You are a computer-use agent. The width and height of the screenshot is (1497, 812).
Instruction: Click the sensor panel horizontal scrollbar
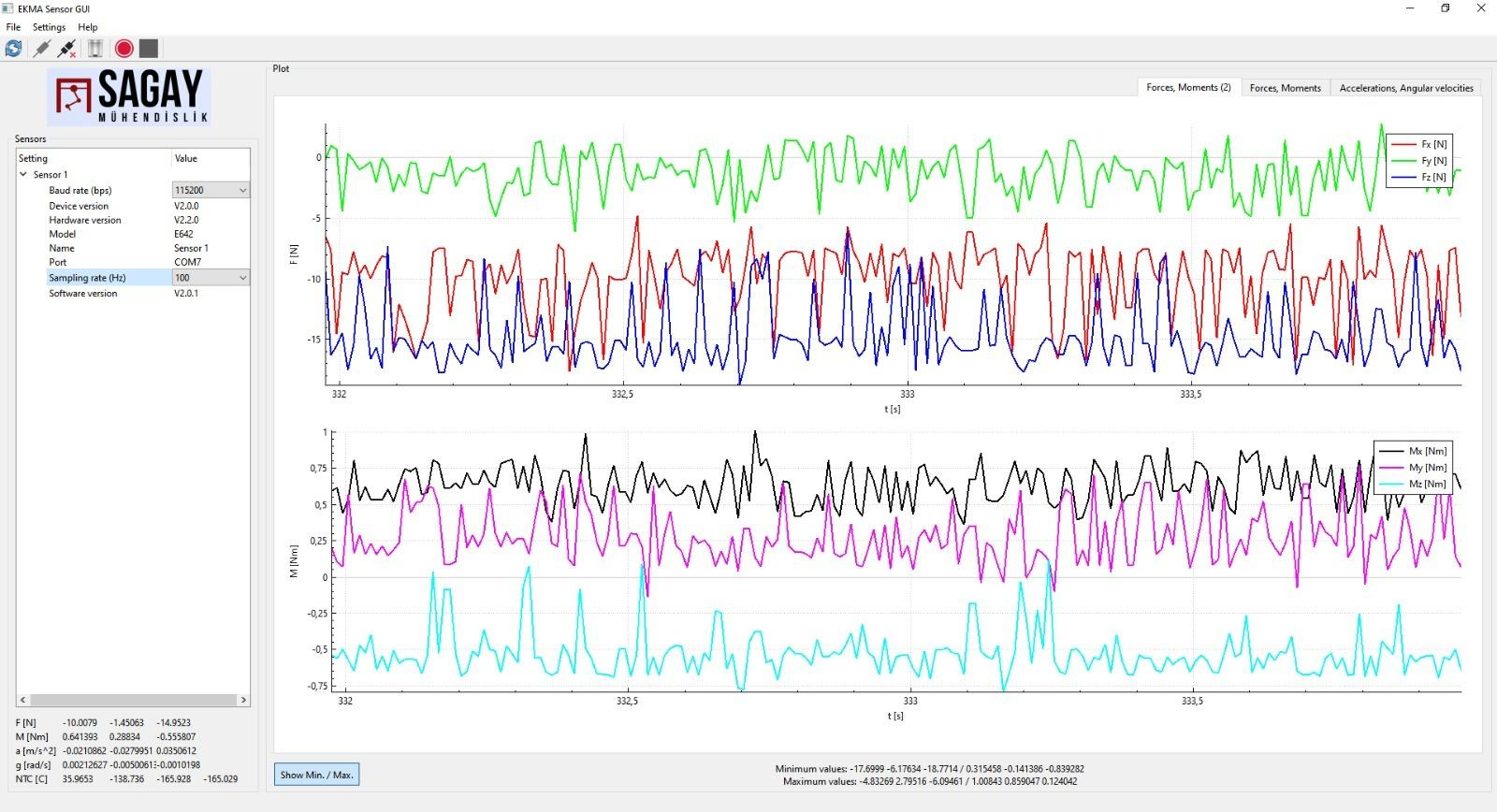pyautogui.click(x=133, y=700)
